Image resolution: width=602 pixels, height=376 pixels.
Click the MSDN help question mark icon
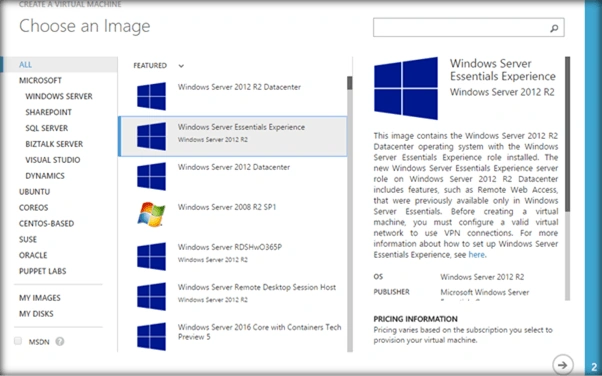[60, 341]
